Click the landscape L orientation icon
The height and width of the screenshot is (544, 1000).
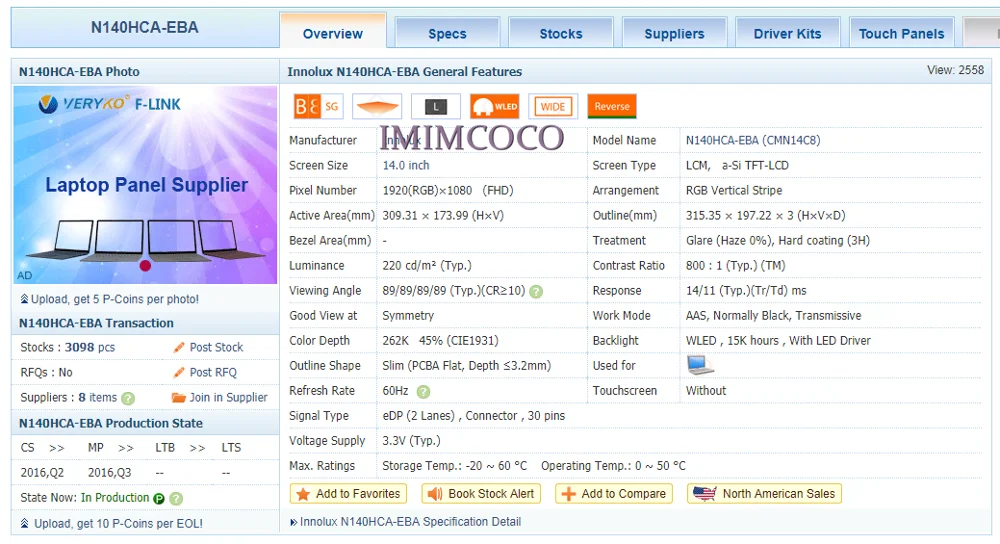(x=436, y=107)
